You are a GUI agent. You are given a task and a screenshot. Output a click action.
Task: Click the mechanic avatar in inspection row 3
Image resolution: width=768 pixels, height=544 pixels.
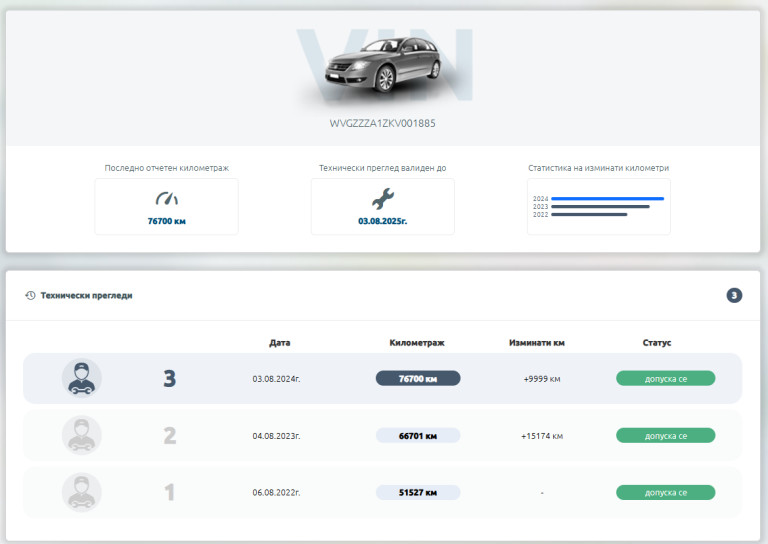[x=81, y=378]
